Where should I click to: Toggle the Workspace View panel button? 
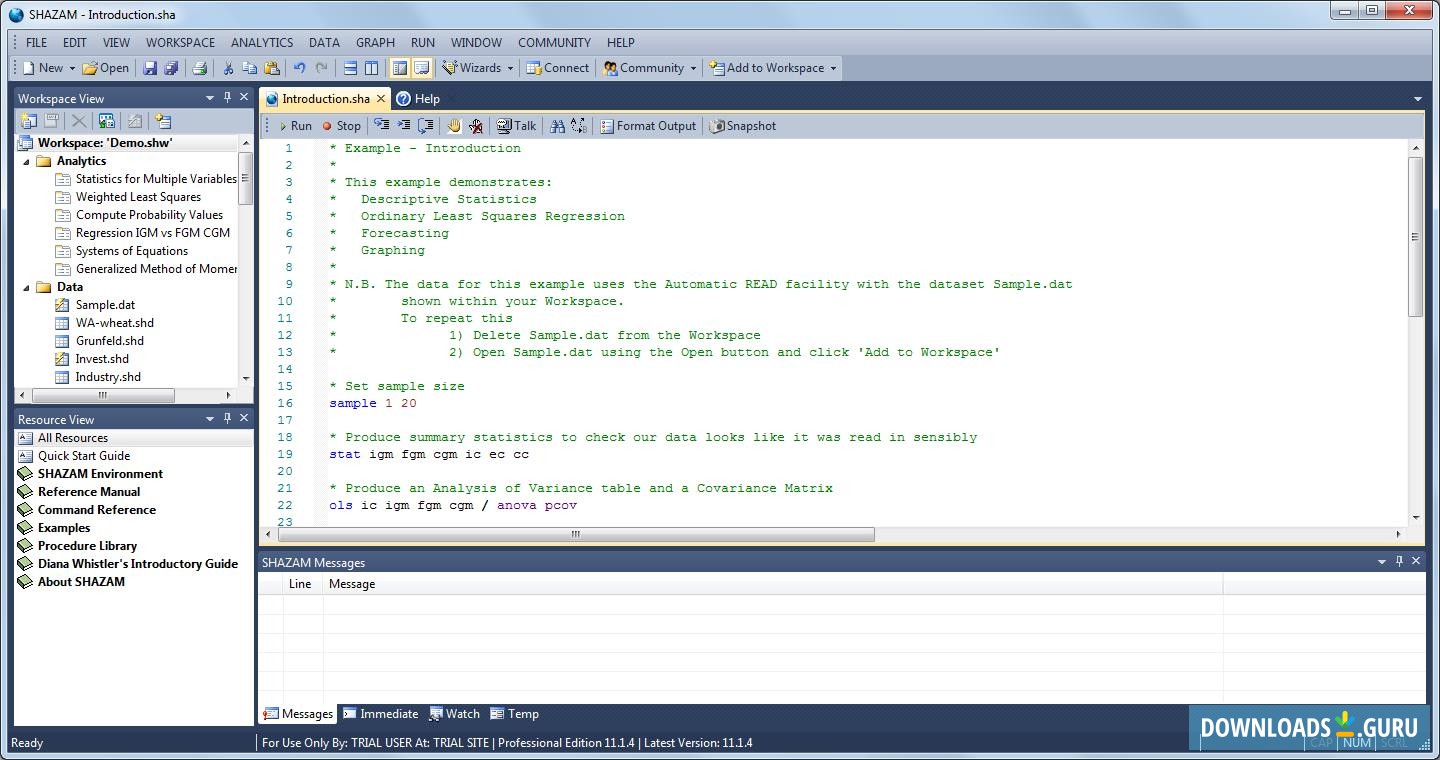(400, 68)
